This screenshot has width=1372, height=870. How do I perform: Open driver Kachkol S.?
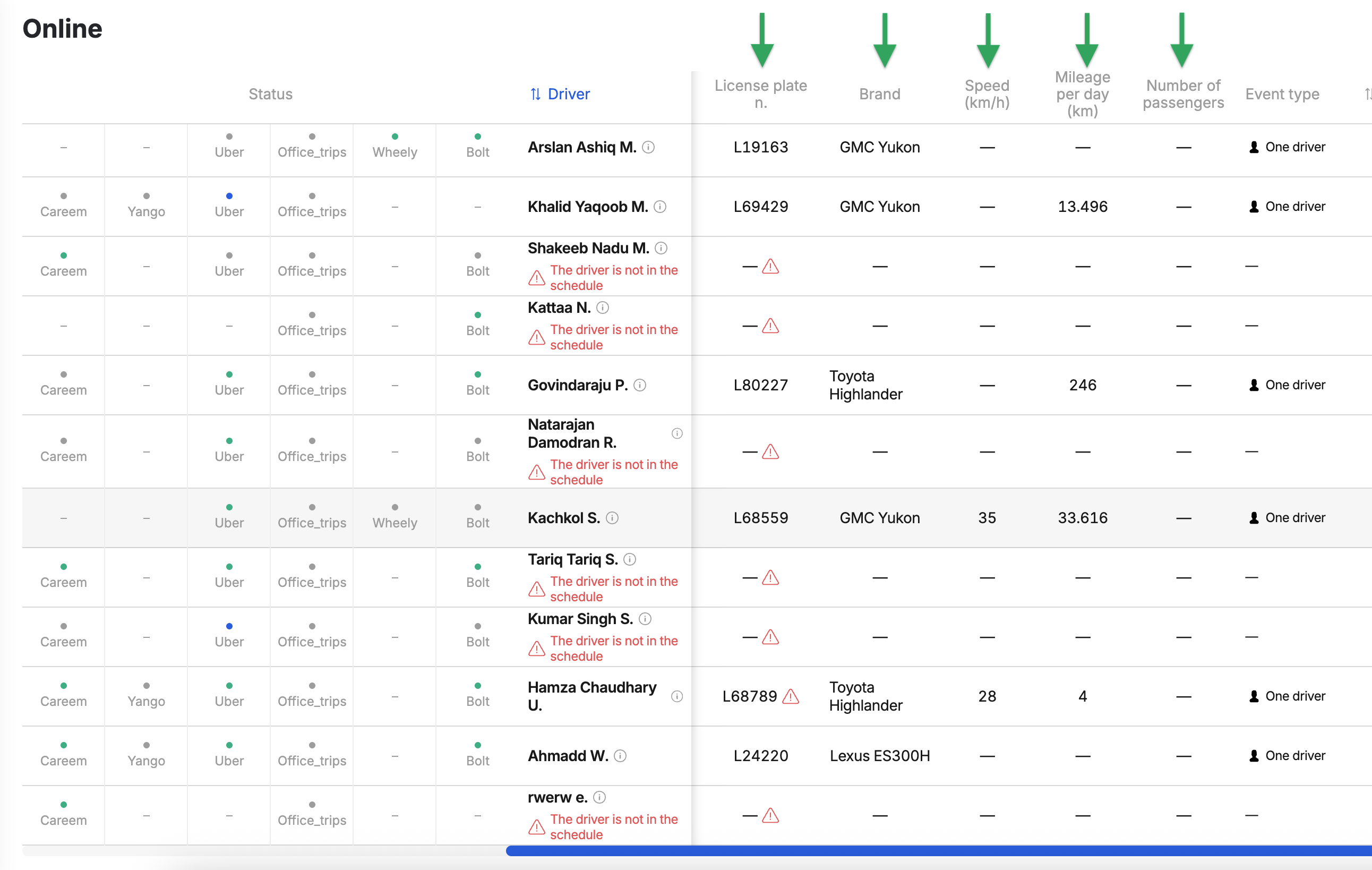pyautogui.click(x=563, y=518)
